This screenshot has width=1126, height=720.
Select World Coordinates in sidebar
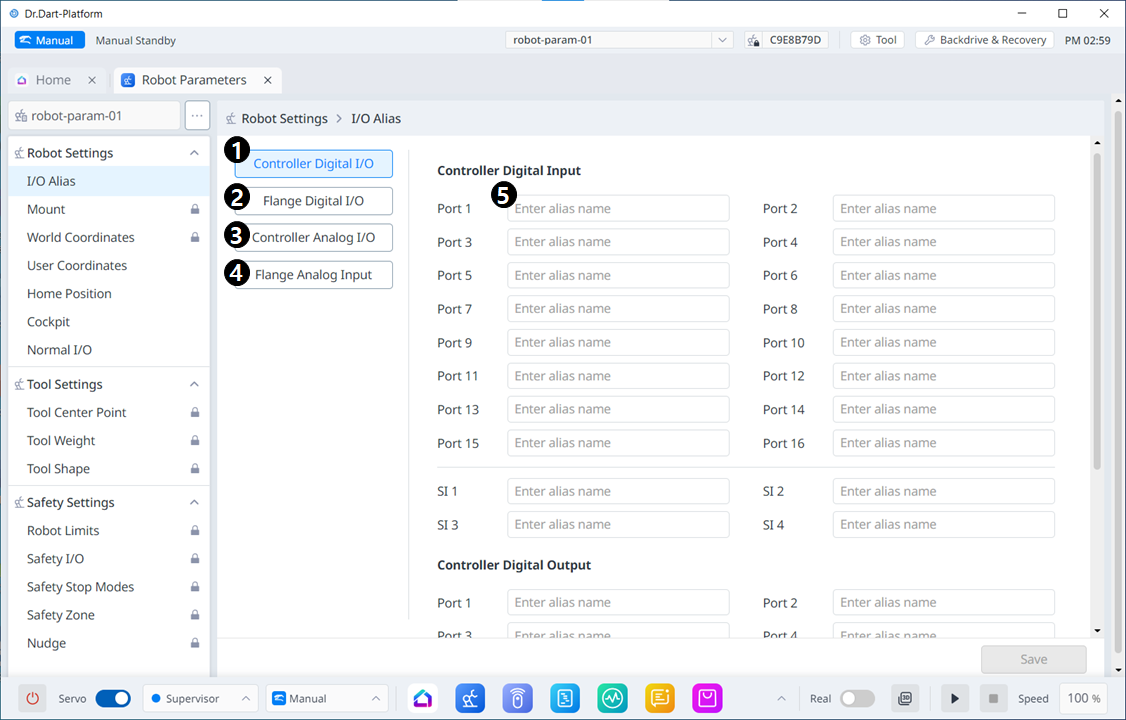click(80, 237)
